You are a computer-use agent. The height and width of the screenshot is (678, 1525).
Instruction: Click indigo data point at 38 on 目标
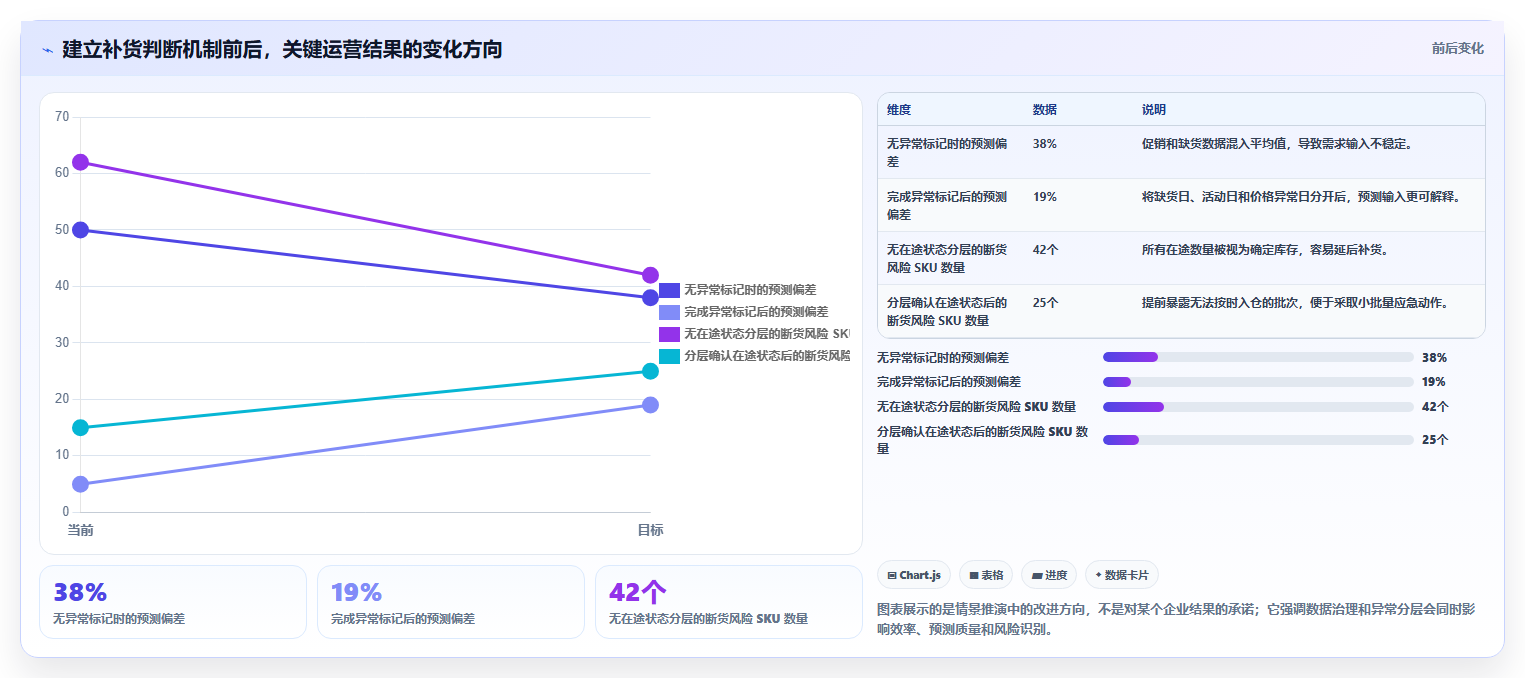coord(650,297)
